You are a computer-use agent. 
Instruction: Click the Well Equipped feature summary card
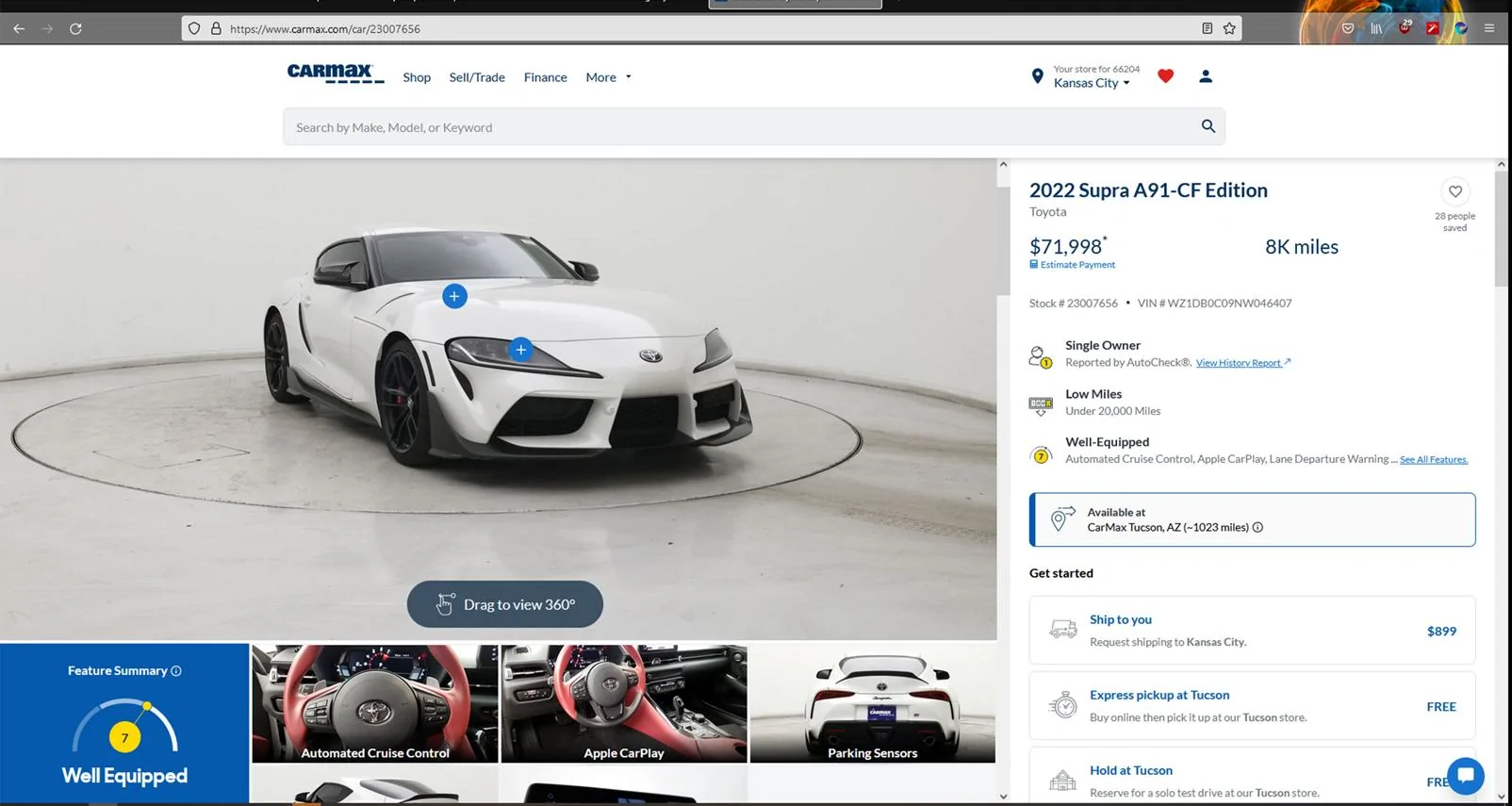tap(124, 724)
